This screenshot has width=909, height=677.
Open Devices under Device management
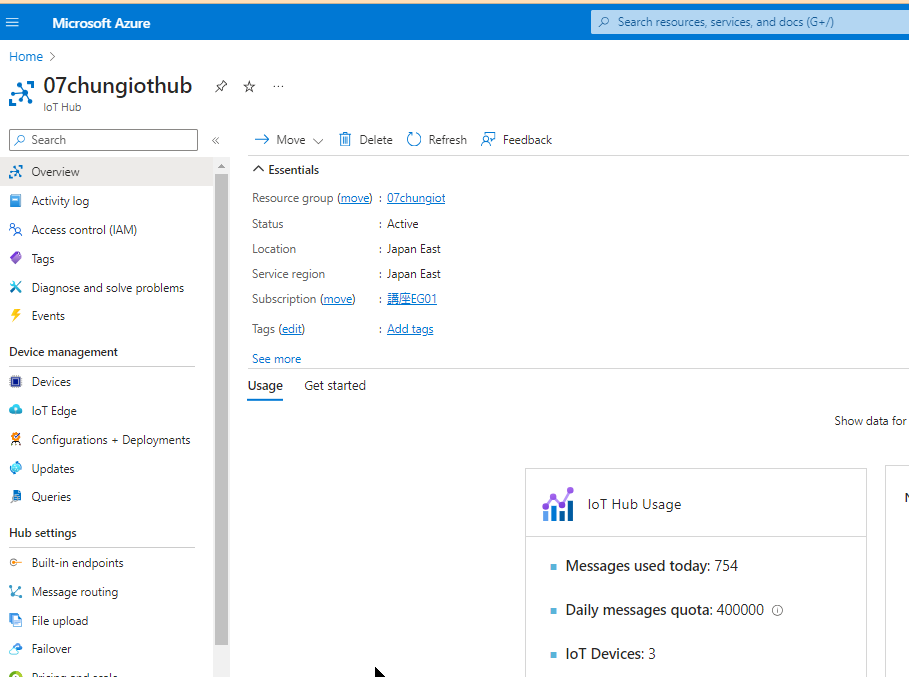(107, 381)
